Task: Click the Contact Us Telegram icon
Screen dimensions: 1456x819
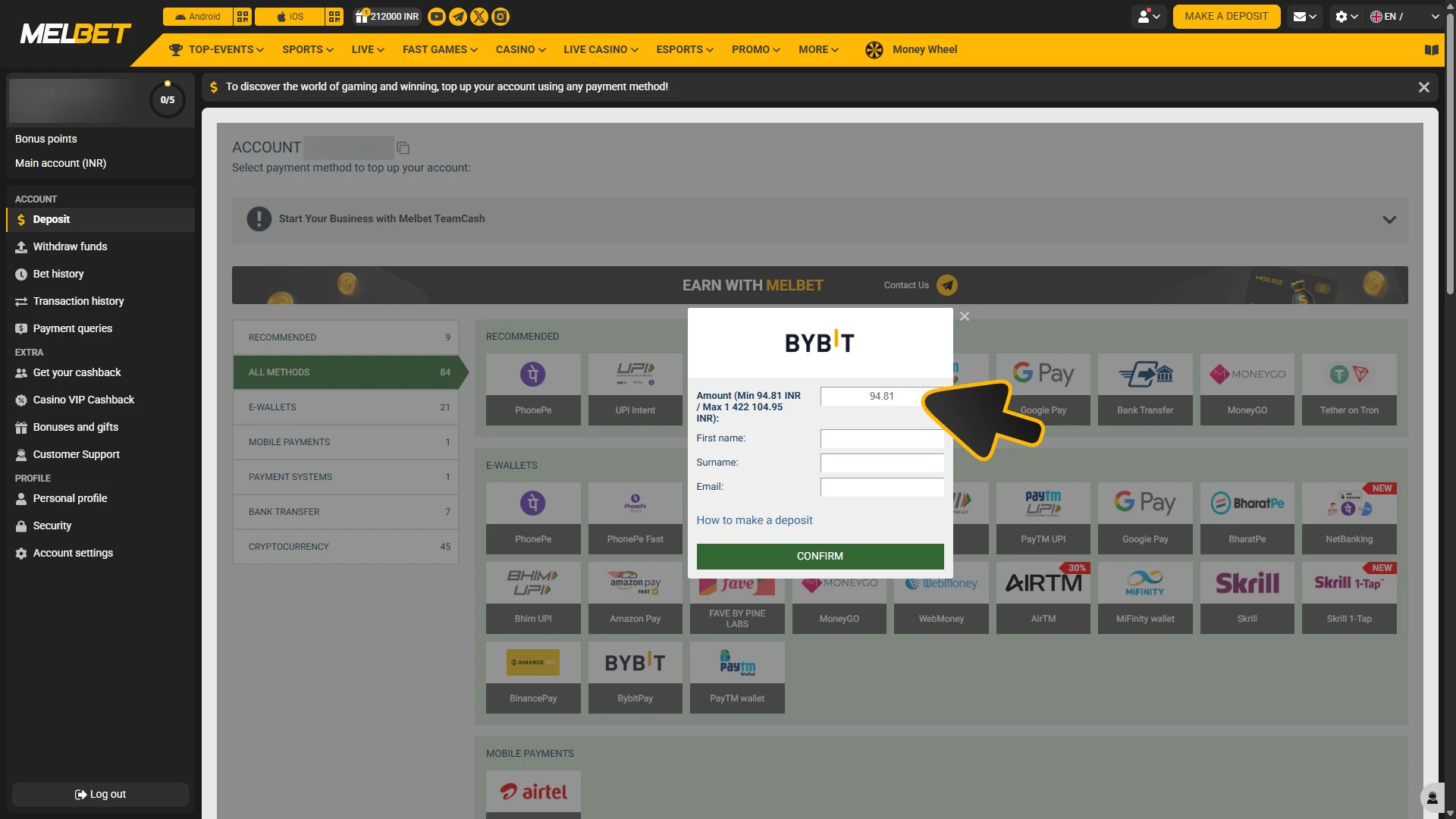Action: (947, 285)
